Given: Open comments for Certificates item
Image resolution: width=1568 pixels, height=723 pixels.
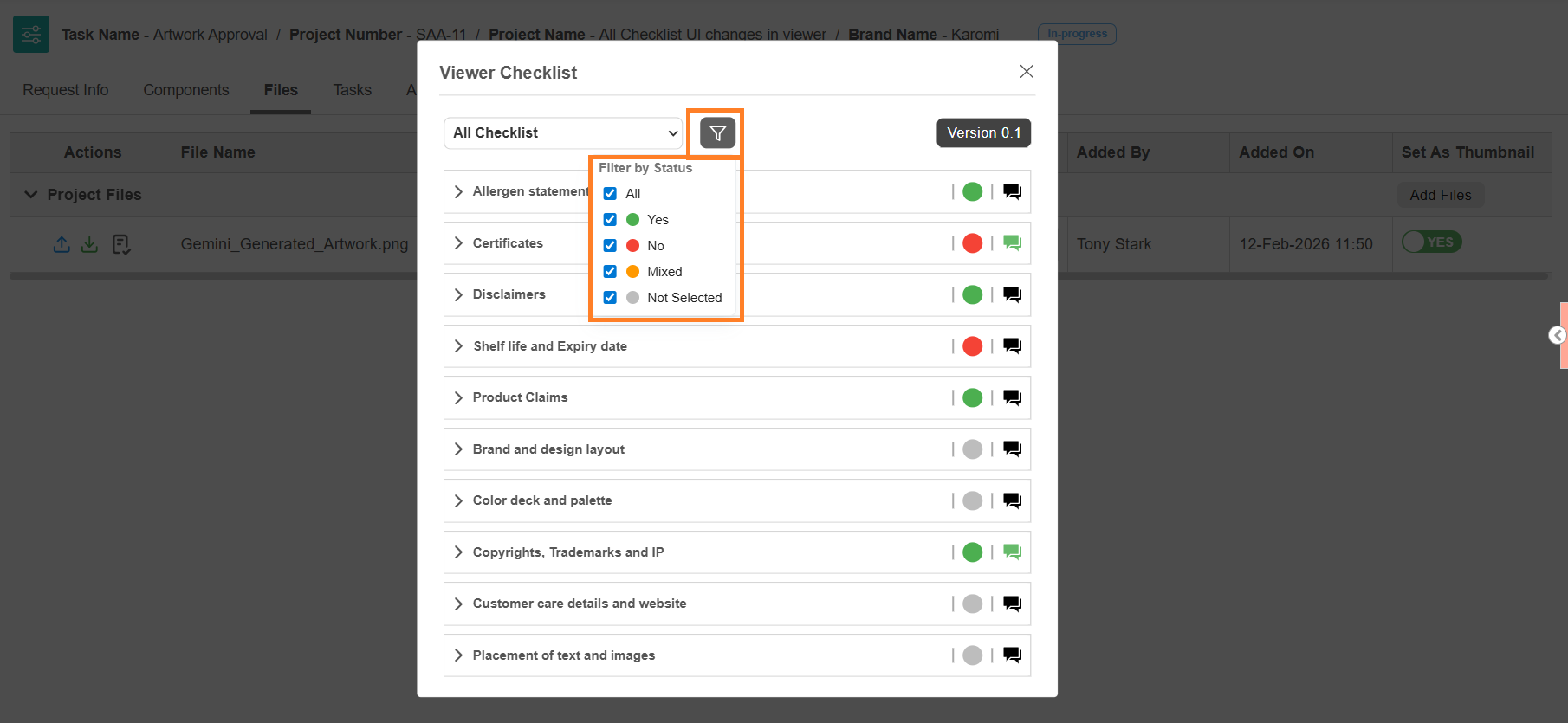Looking at the screenshot, I should [x=1012, y=243].
